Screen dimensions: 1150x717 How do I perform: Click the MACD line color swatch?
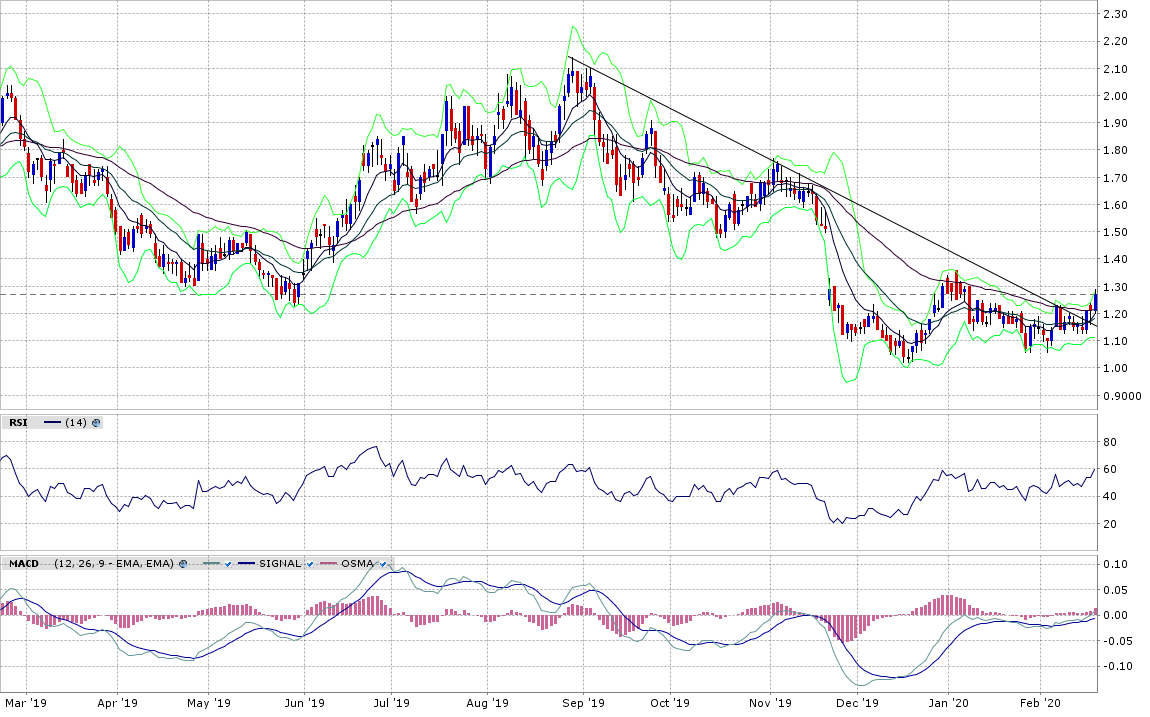click(x=208, y=564)
